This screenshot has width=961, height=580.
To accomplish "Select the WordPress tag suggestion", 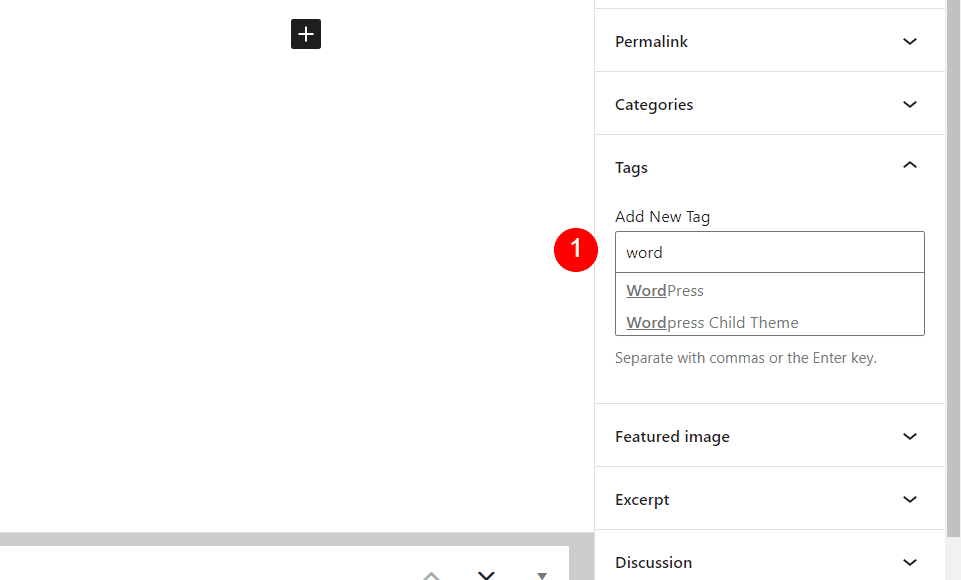I will [x=665, y=291].
